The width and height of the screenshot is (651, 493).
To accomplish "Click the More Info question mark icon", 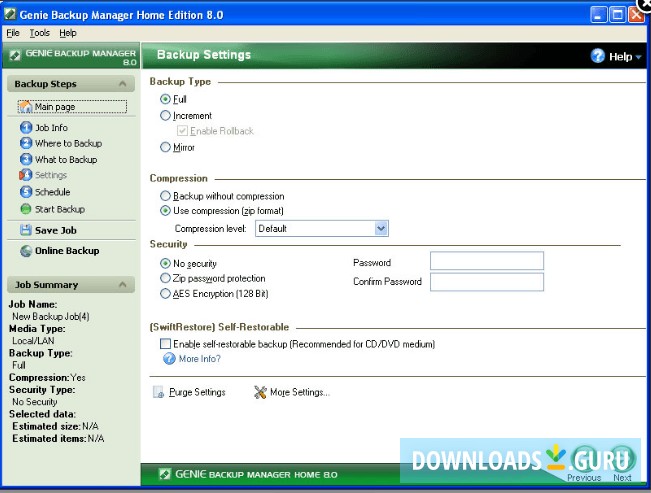I will pos(169,358).
